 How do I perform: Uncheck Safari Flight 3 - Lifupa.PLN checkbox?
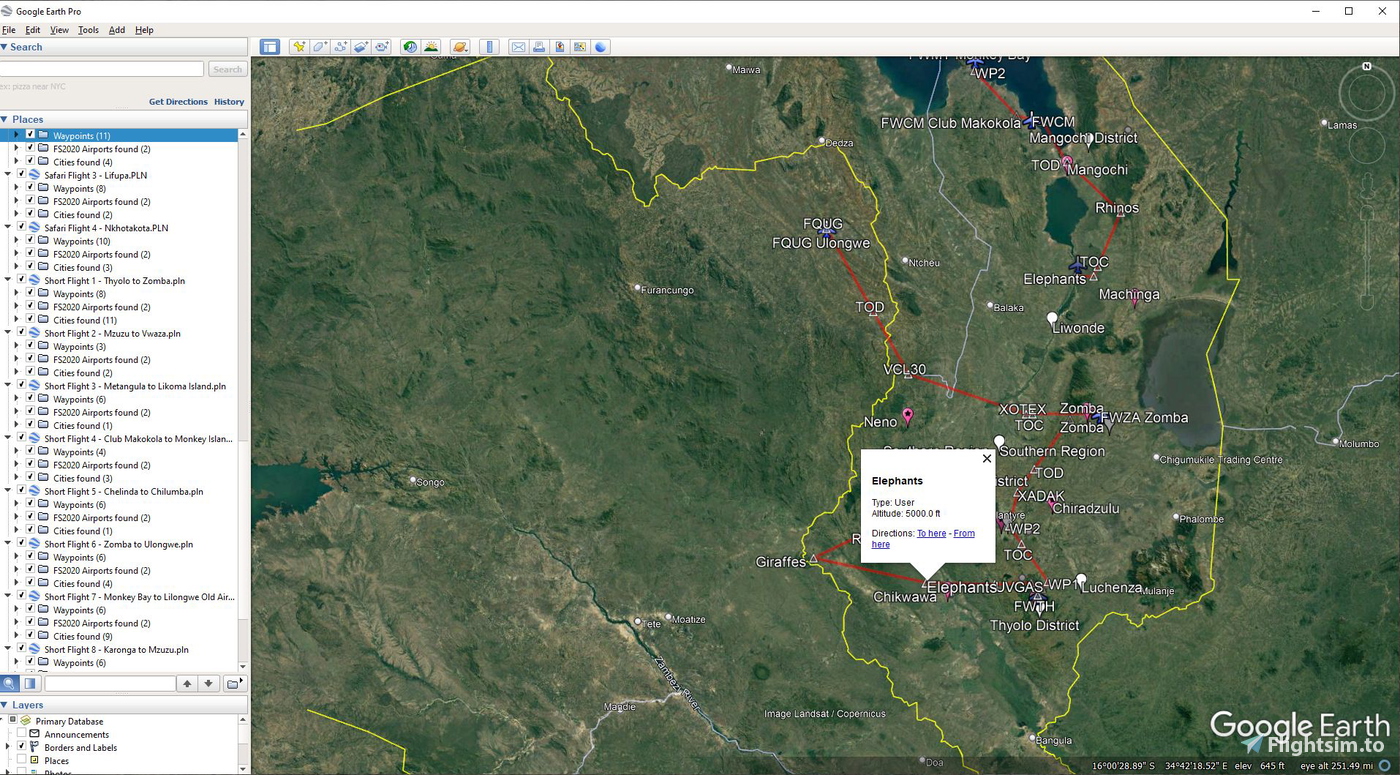[21, 175]
